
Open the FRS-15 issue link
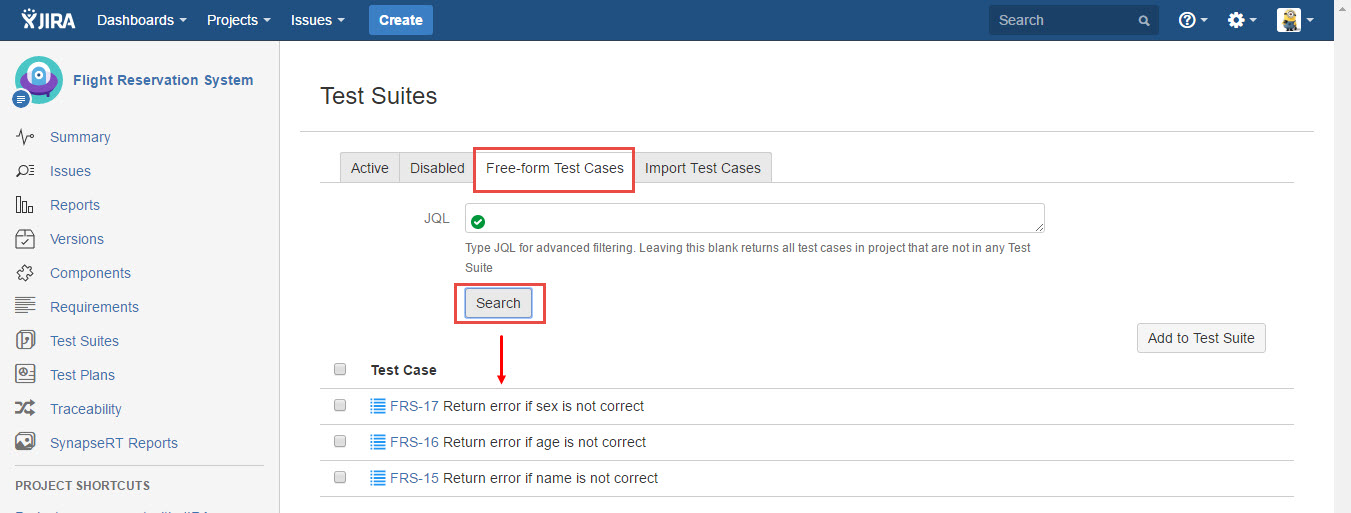coord(414,478)
